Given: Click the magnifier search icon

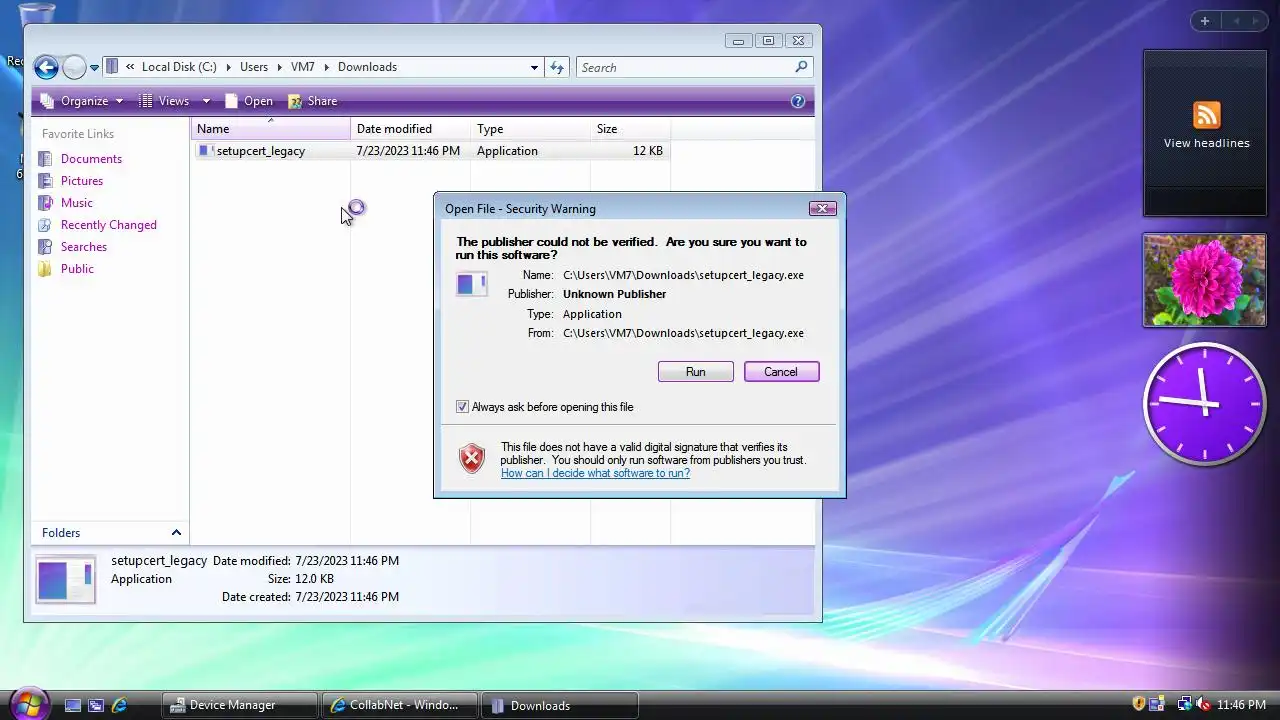Looking at the screenshot, I should coord(801,67).
